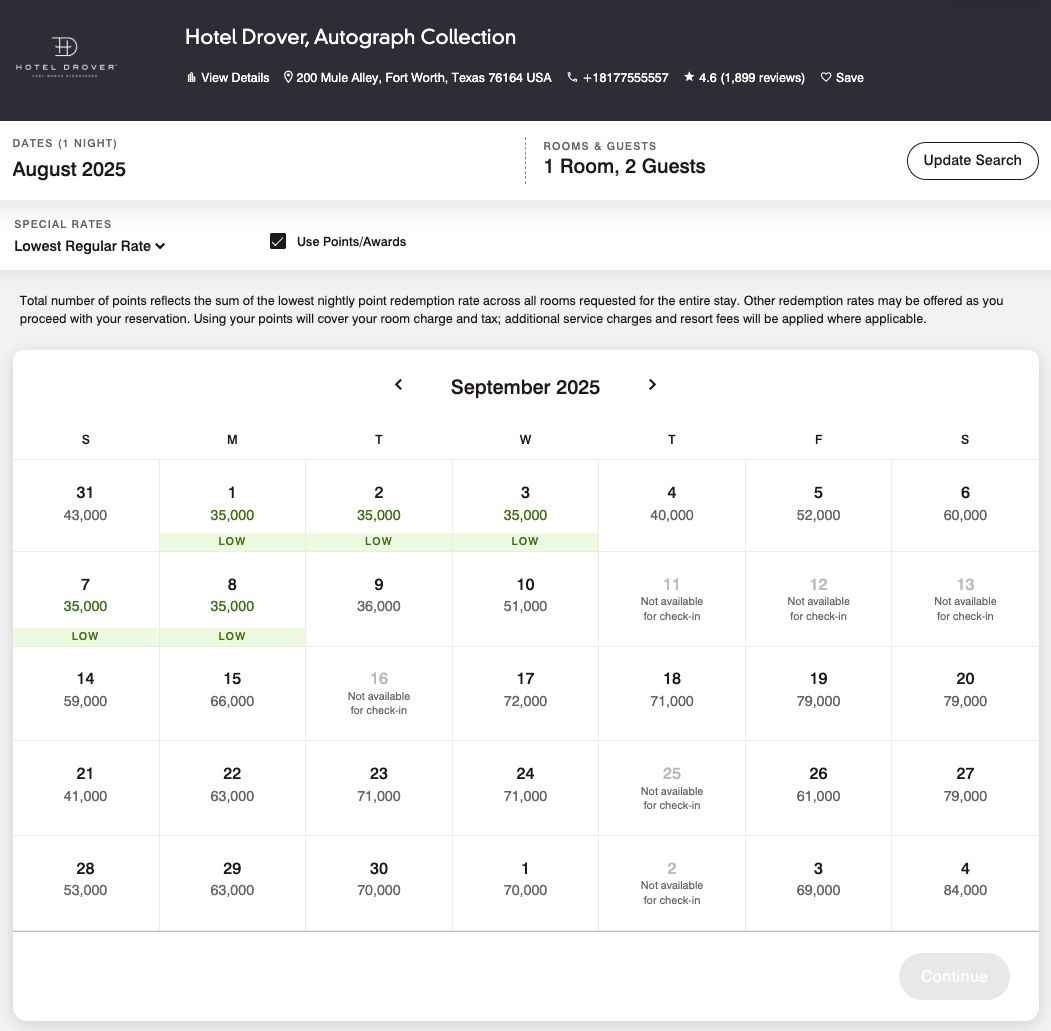This screenshot has width=1051, height=1031.
Task: Click unavailable September 11 cell
Action: 672,599
